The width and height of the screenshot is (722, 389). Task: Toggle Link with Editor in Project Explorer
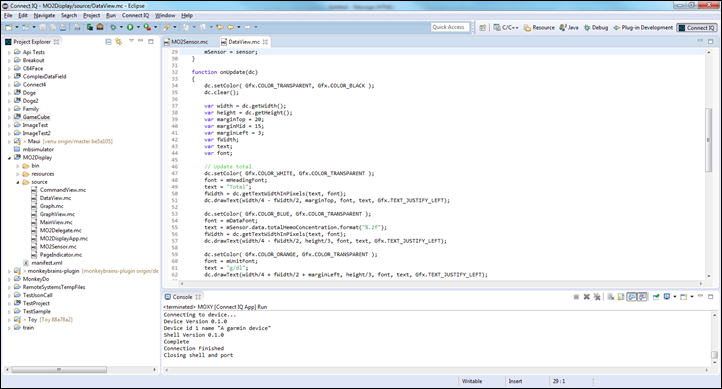118,41
